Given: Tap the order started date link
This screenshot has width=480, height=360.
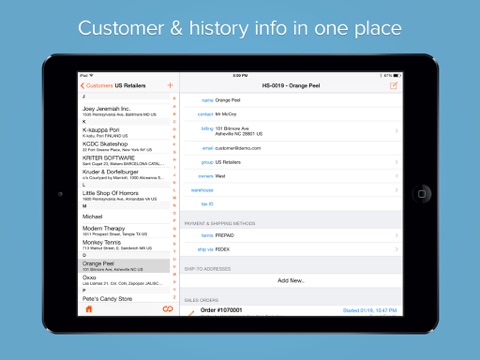Looking at the screenshot, I should pyautogui.click(x=370, y=310).
